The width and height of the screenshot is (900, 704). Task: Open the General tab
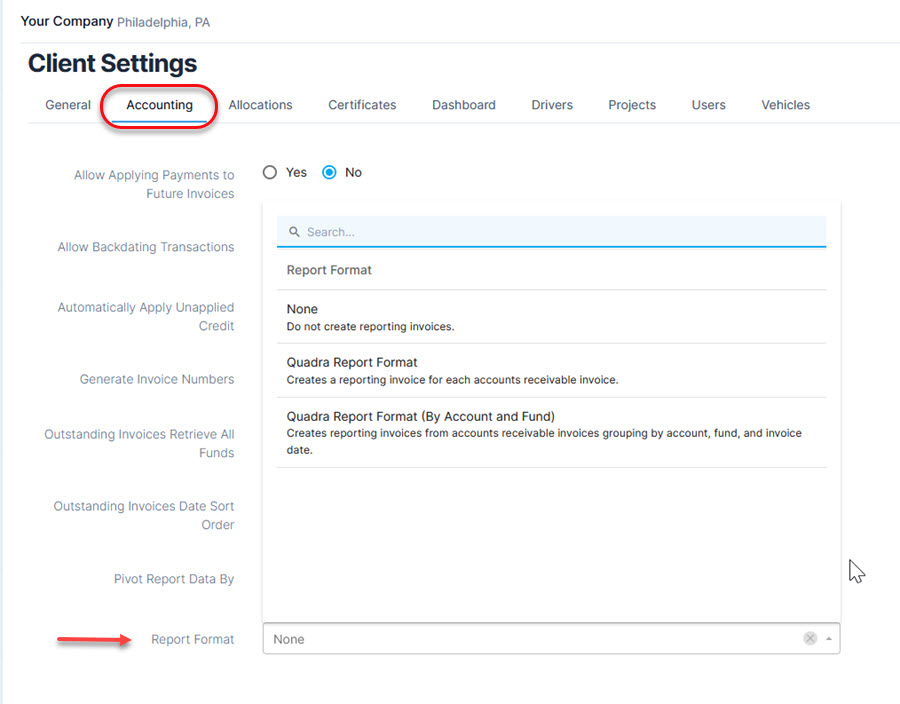(x=68, y=105)
